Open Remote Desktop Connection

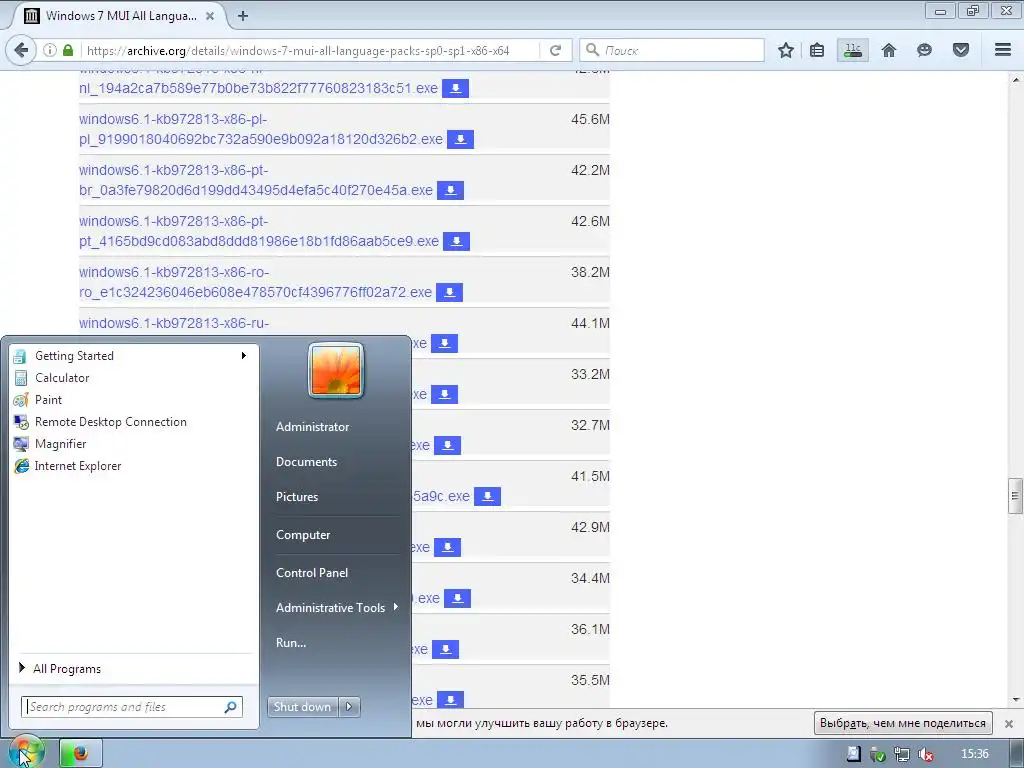[110, 422]
